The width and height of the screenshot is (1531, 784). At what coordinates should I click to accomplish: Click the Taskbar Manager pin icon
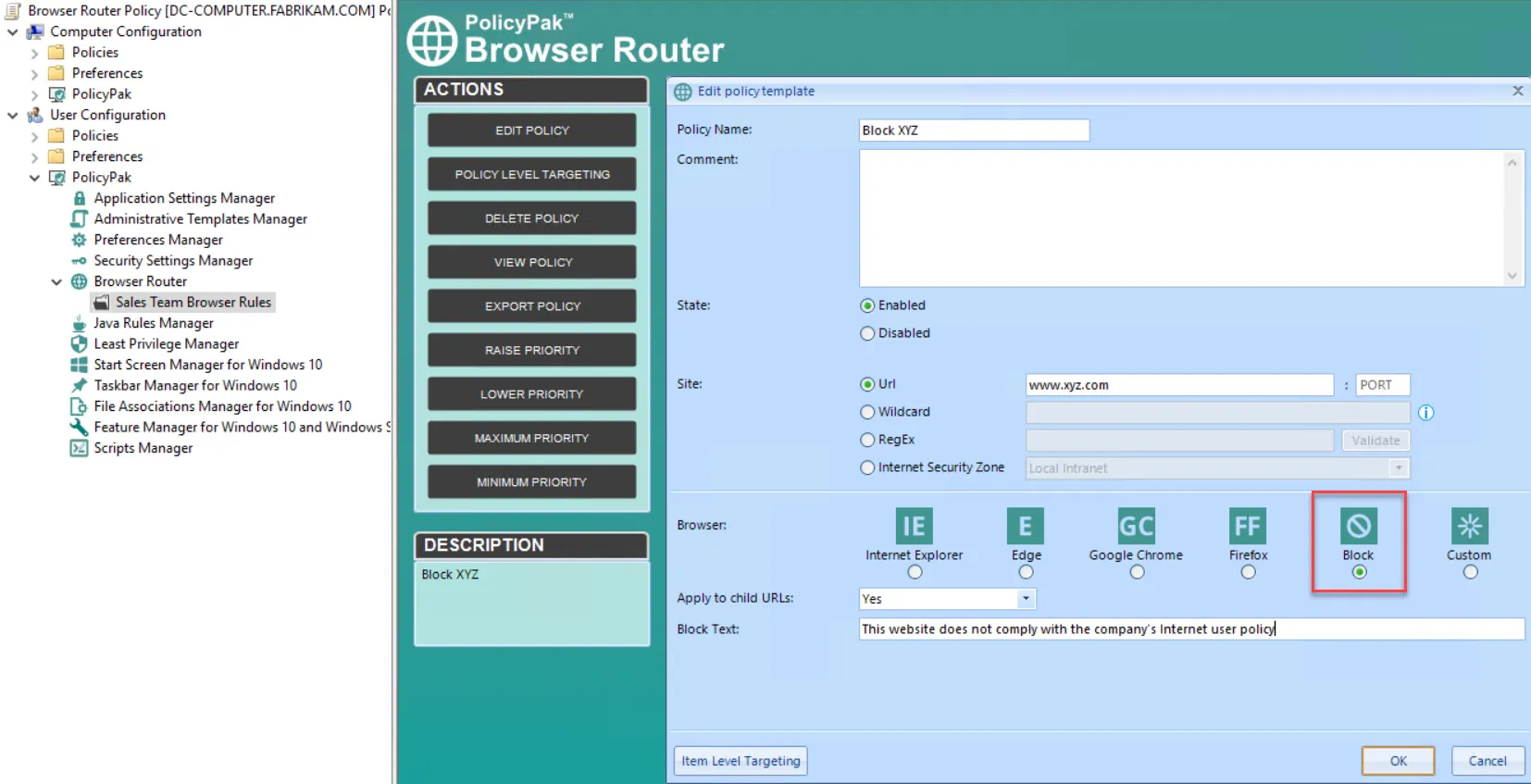point(80,385)
